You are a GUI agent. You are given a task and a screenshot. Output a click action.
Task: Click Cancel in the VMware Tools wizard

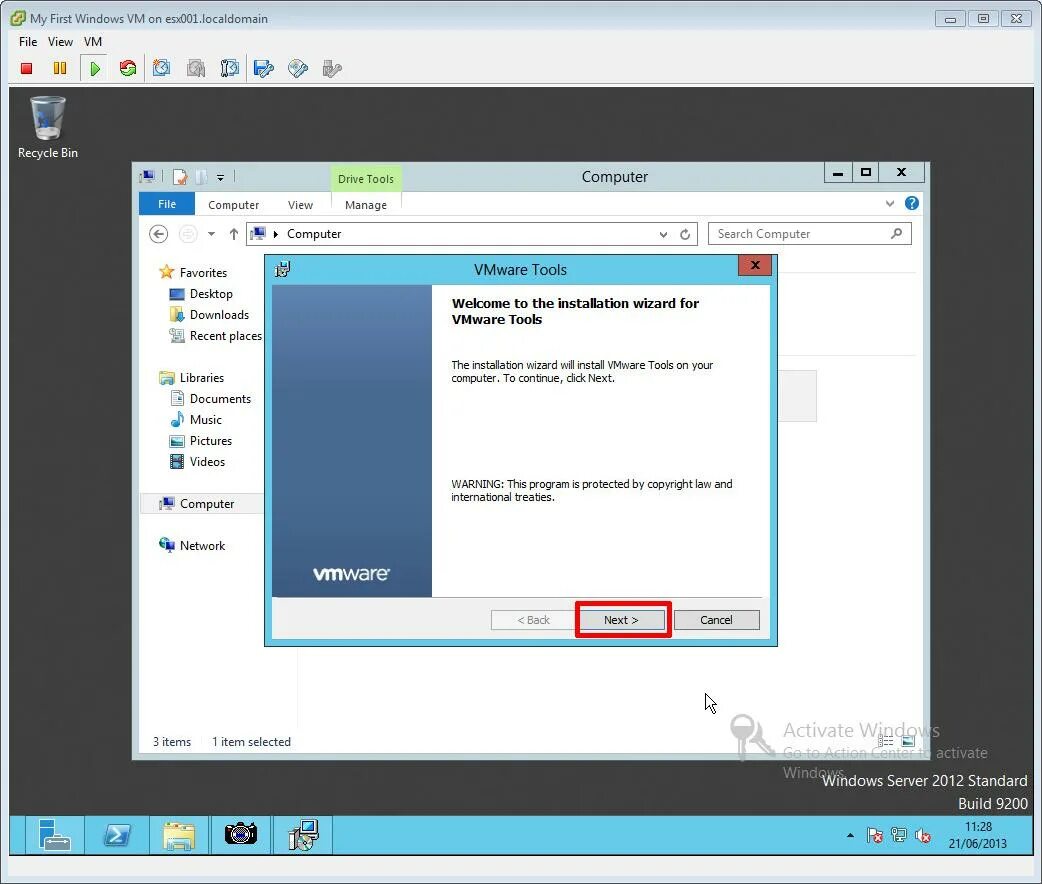716,619
